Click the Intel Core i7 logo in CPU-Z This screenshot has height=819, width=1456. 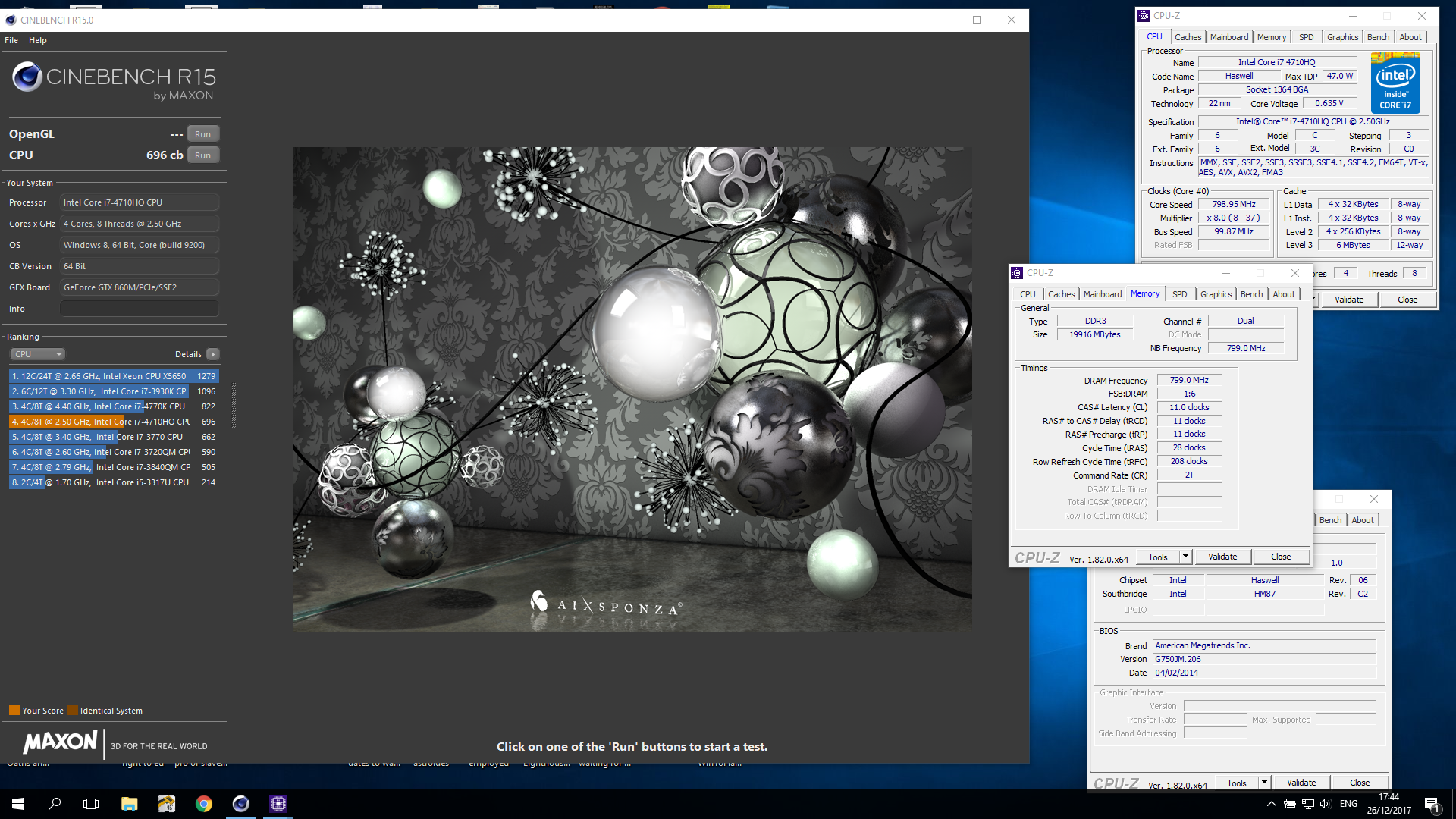tap(1395, 83)
